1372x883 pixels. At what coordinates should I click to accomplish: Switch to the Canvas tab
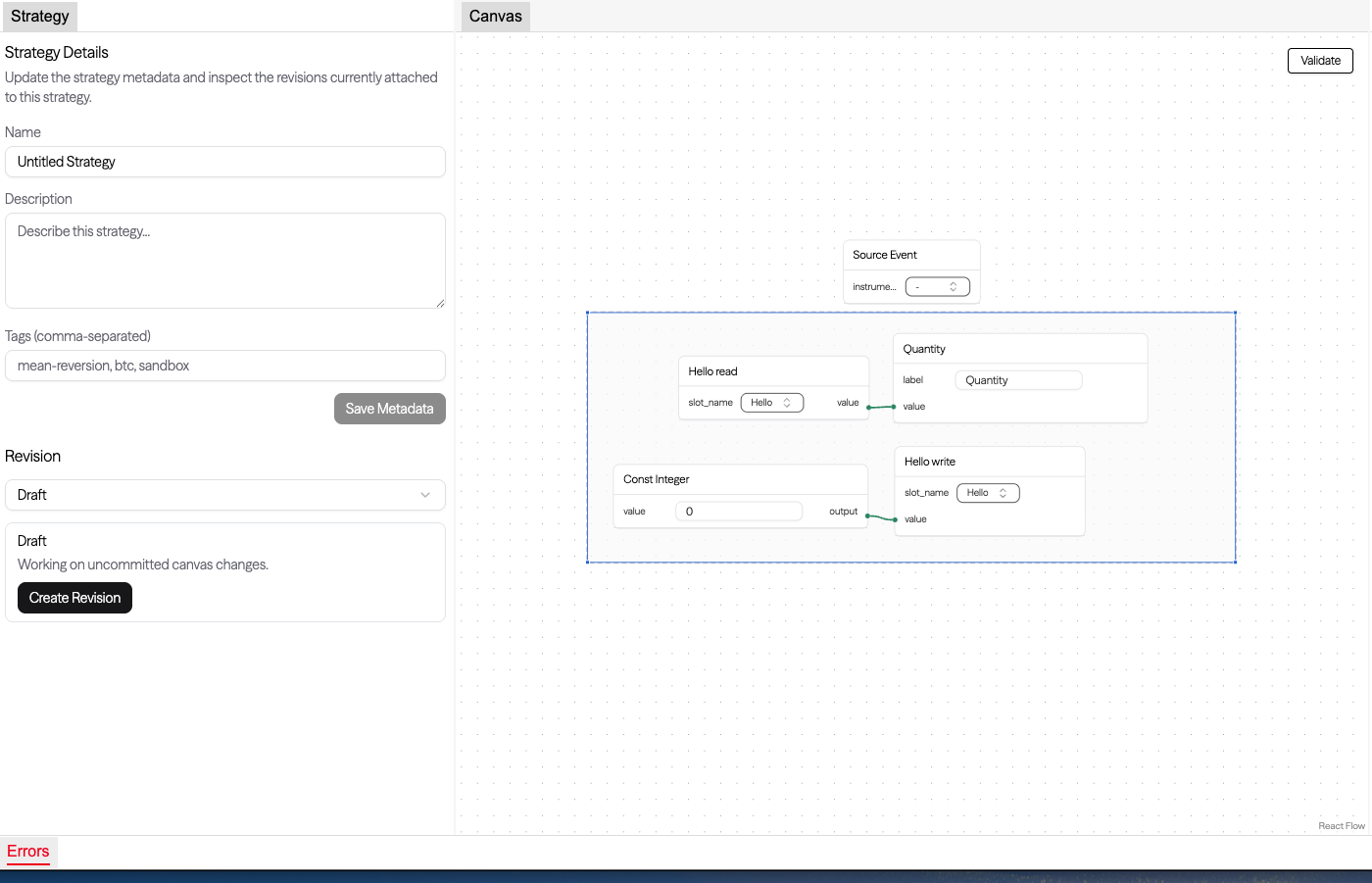(496, 17)
